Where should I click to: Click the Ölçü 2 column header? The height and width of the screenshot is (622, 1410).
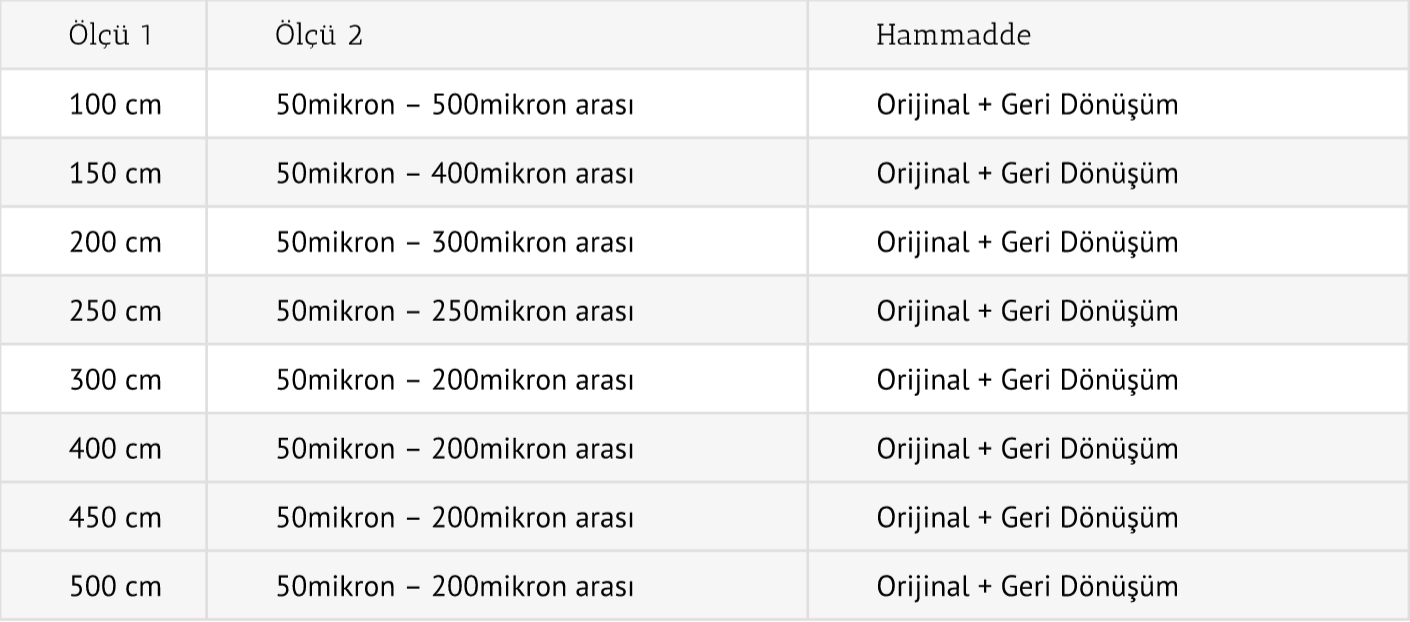tap(320, 36)
